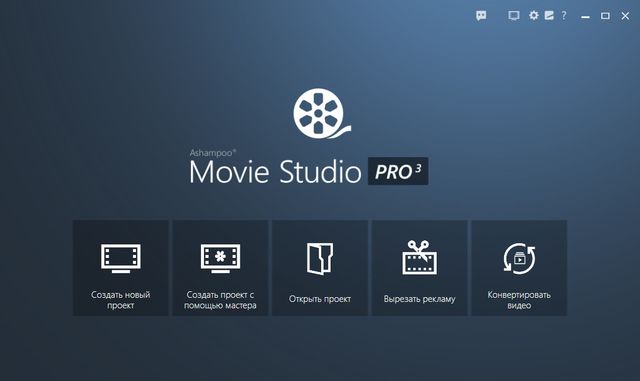Select the 'Создать проект с помощью мастера' label
The width and height of the screenshot is (640, 381).
coord(220,300)
